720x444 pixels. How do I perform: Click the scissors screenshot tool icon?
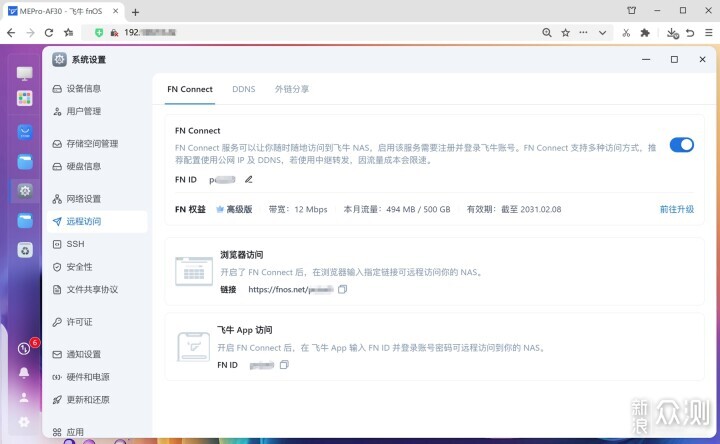tap(626, 33)
